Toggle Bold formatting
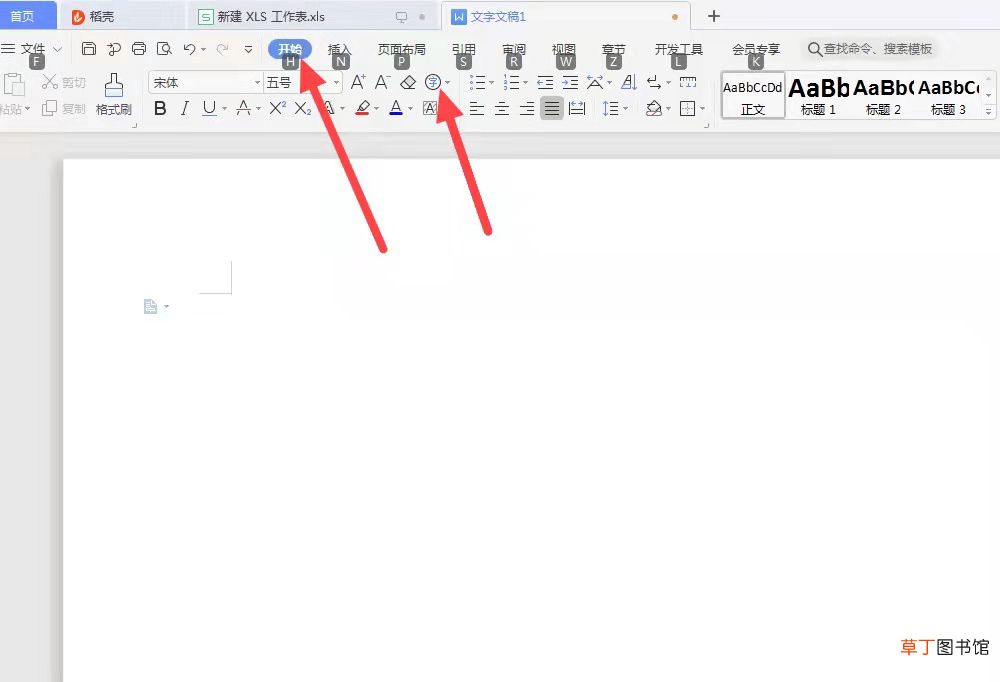 point(160,108)
